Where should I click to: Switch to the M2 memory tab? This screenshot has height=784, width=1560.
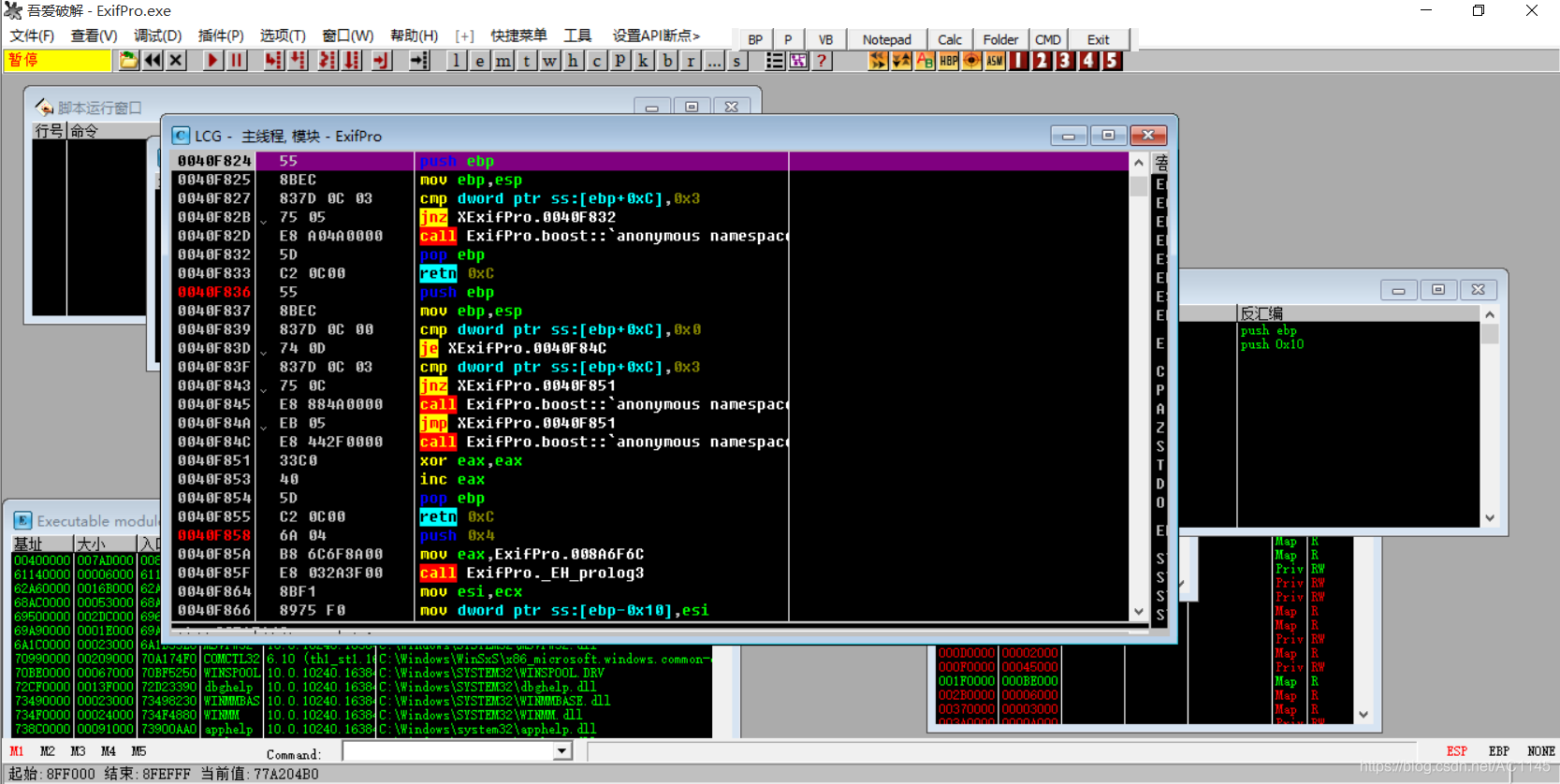coord(48,751)
